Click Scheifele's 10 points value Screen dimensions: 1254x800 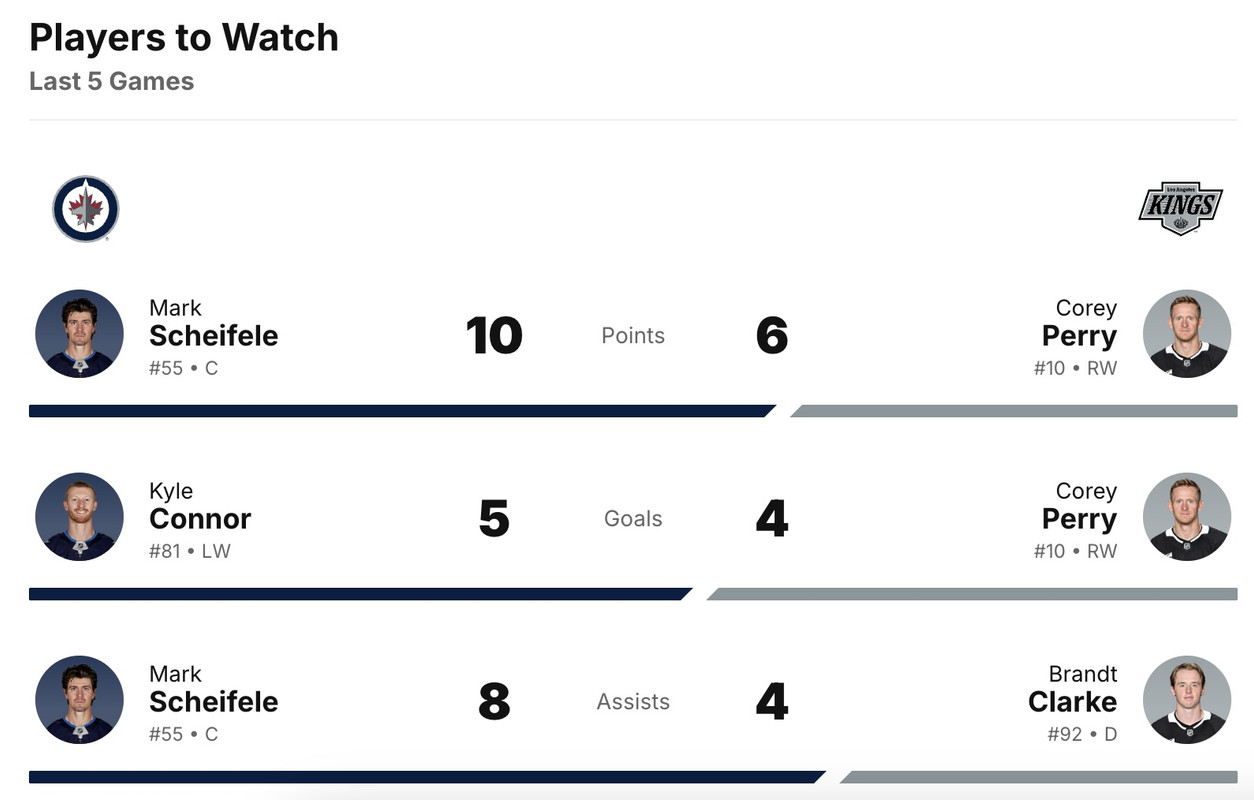click(x=494, y=336)
